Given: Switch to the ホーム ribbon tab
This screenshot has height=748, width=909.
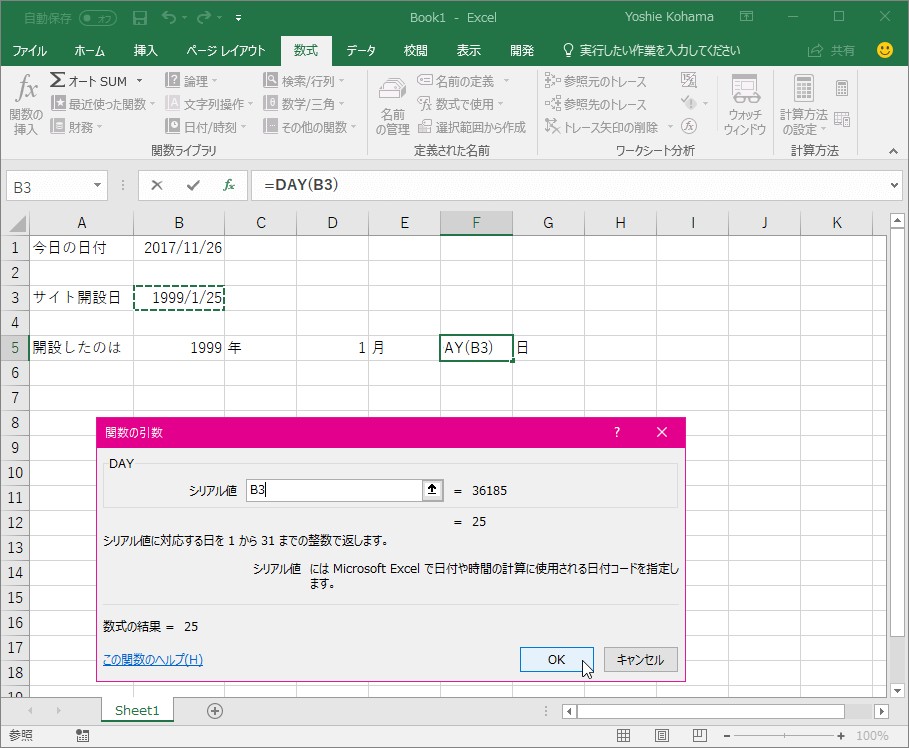Looking at the screenshot, I should [89, 50].
